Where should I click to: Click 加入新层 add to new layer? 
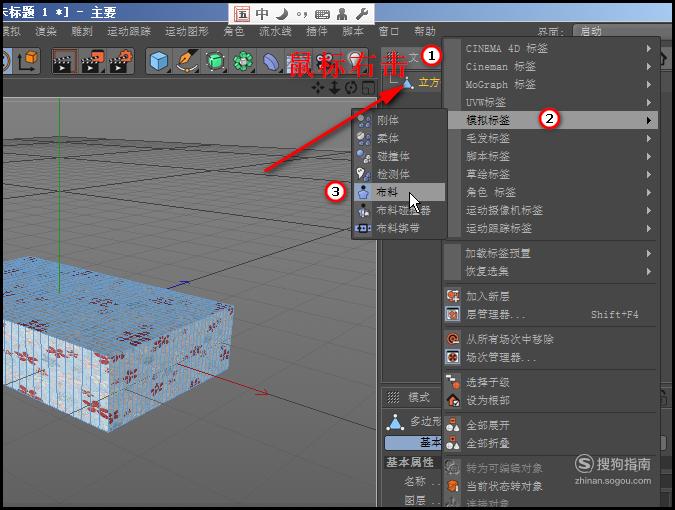pos(551,296)
